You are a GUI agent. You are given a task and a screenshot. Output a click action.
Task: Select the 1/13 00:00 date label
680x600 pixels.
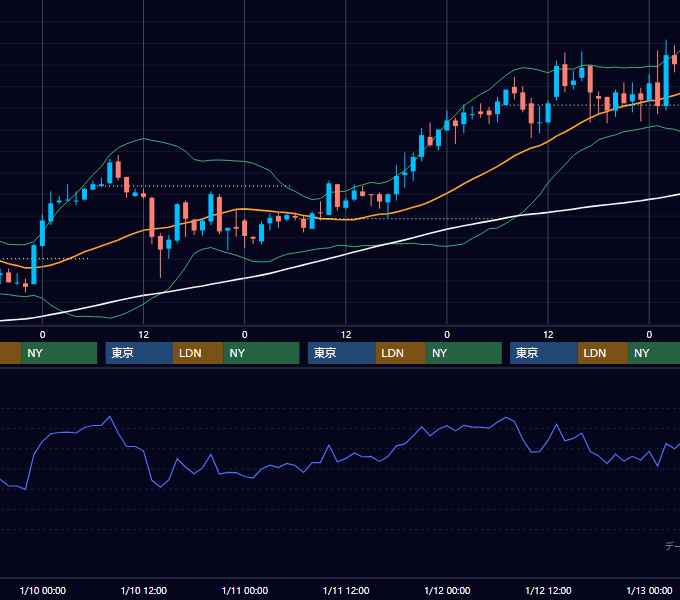coord(649,590)
